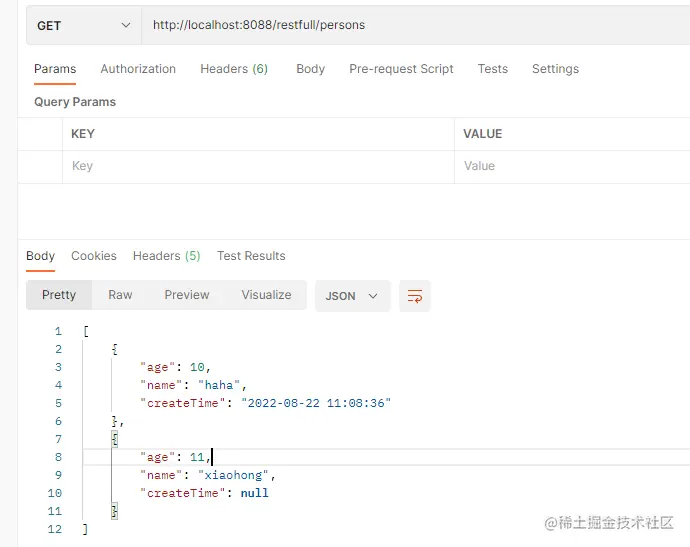Screen dimensions: 690x547
Task: Switch to the Authorization tab
Action: point(138,69)
